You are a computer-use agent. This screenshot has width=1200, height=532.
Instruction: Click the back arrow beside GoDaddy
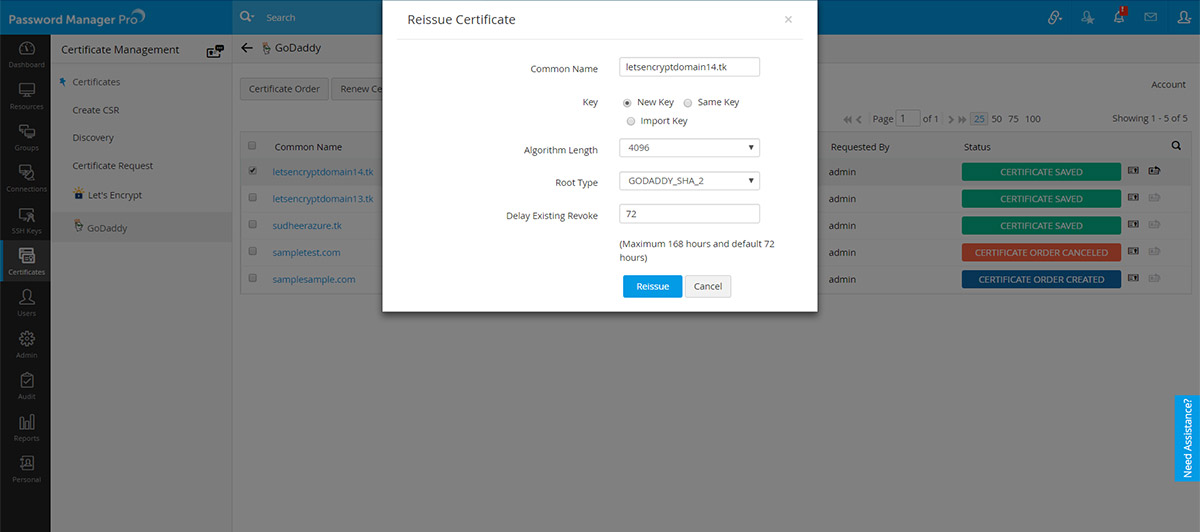click(x=247, y=48)
